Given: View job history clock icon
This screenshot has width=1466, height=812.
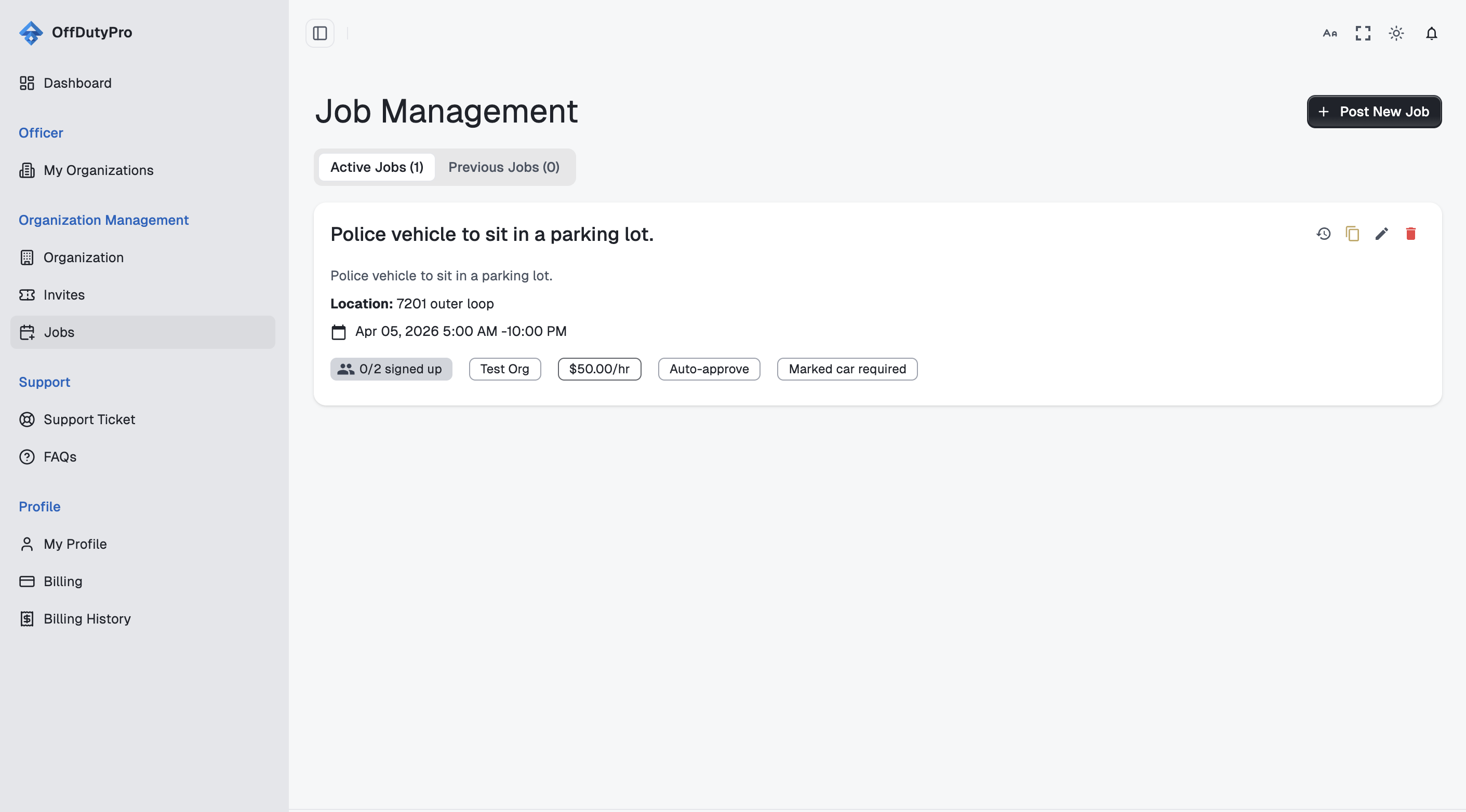Looking at the screenshot, I should pyautogui.click(x=1323, y=234).
